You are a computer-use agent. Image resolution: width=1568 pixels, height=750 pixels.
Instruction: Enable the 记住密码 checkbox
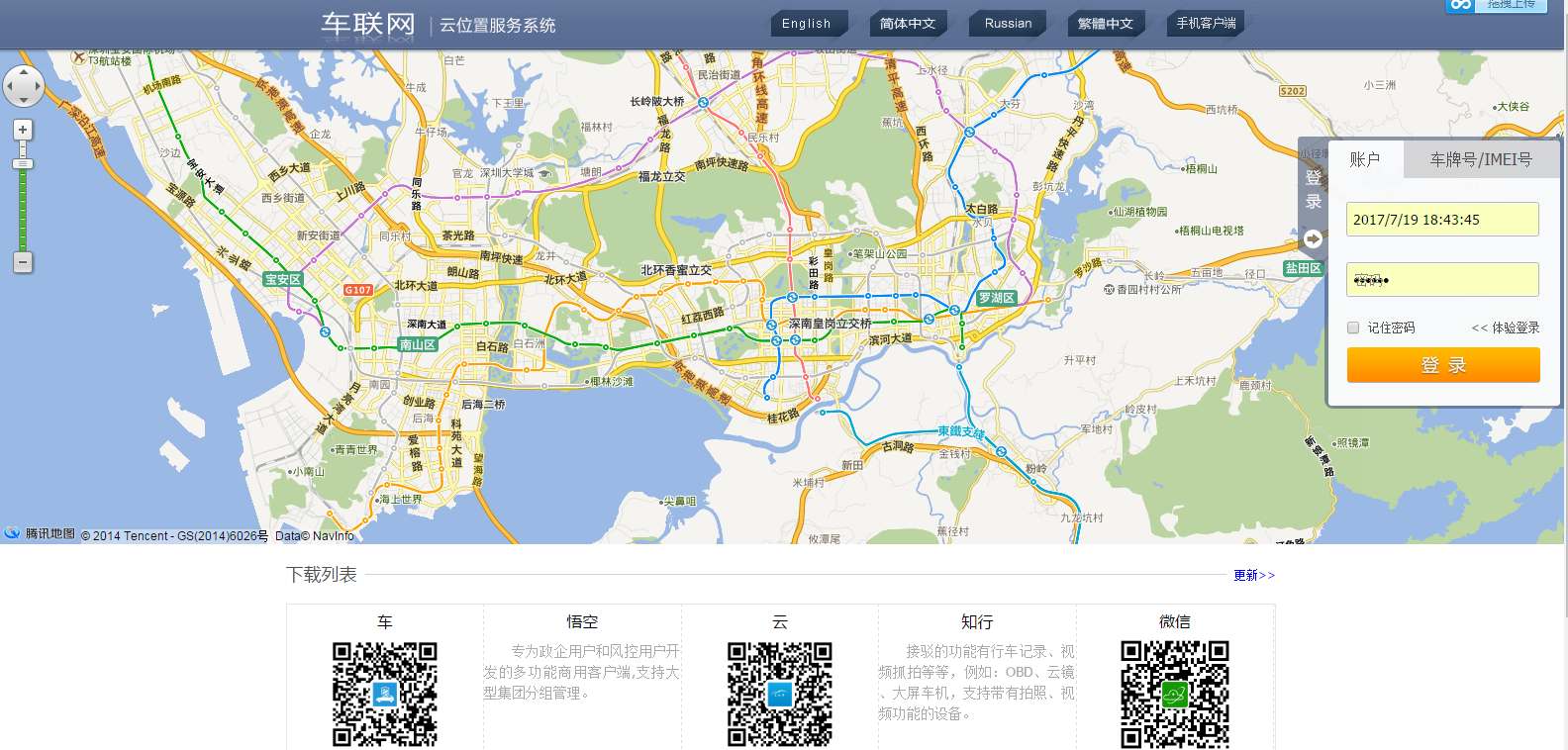pyautogui.click(x=1353, y=328)
